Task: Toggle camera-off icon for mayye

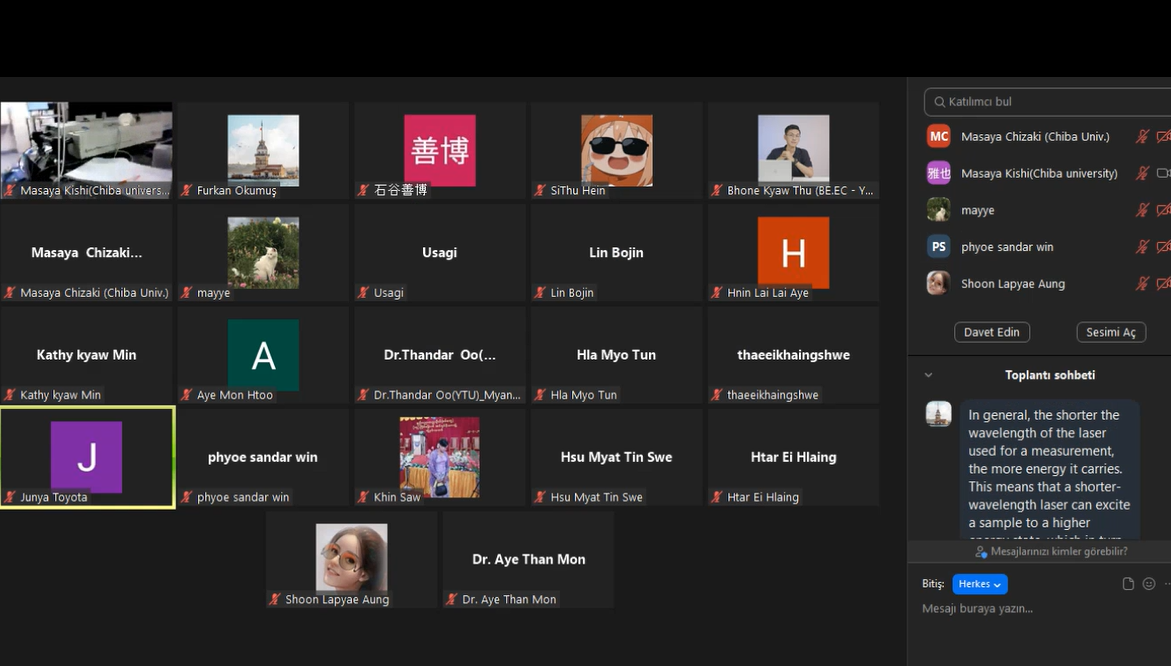Action: pyautogui.click(x=1163, y=210)
